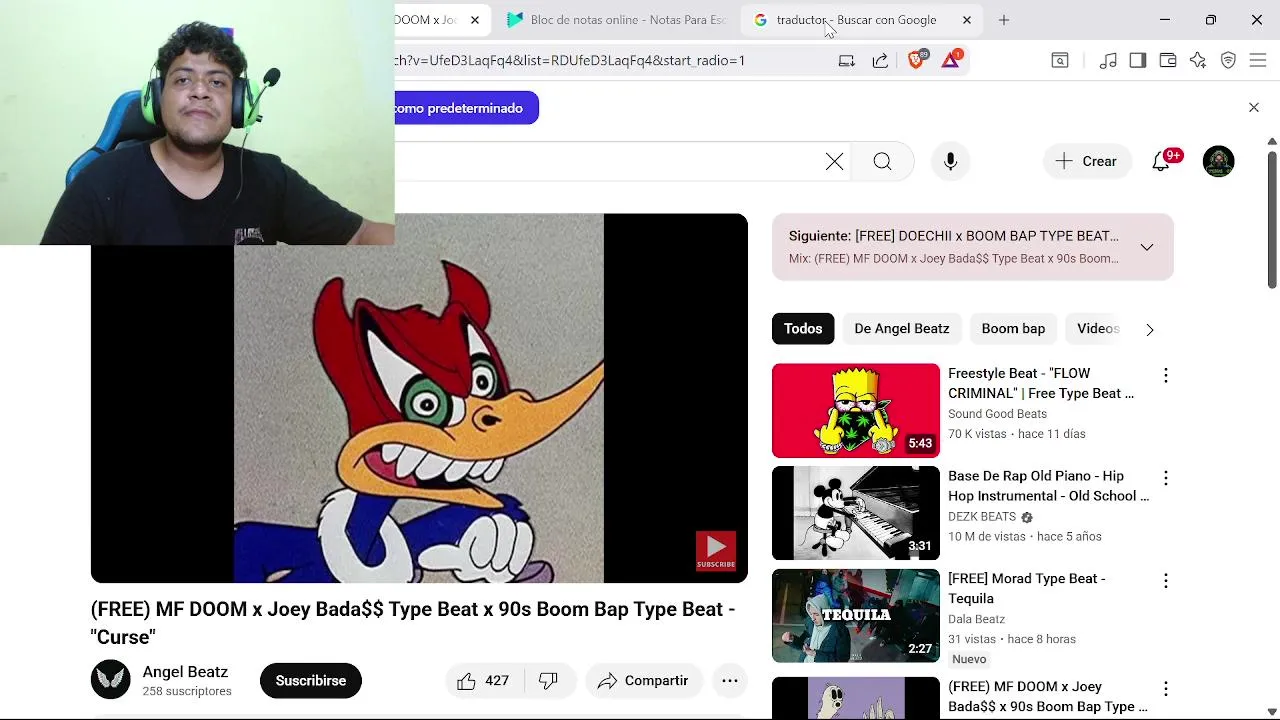Image resolution: width=1280 pixels, height=720 pixels.
Task: Dismiss the default browser banner with X
Action: pyautogui.click(x=1254, y=107)
